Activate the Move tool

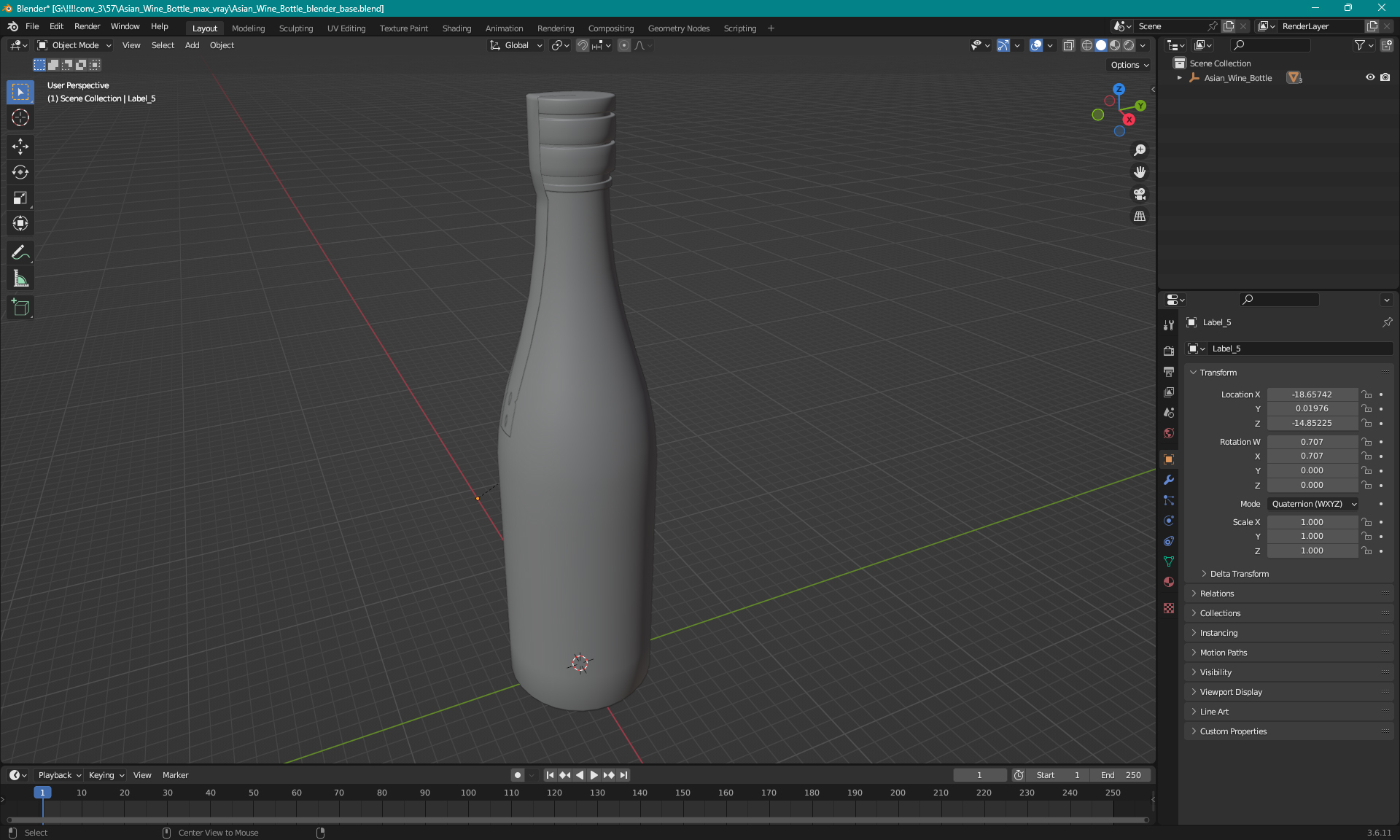point(20,147)
